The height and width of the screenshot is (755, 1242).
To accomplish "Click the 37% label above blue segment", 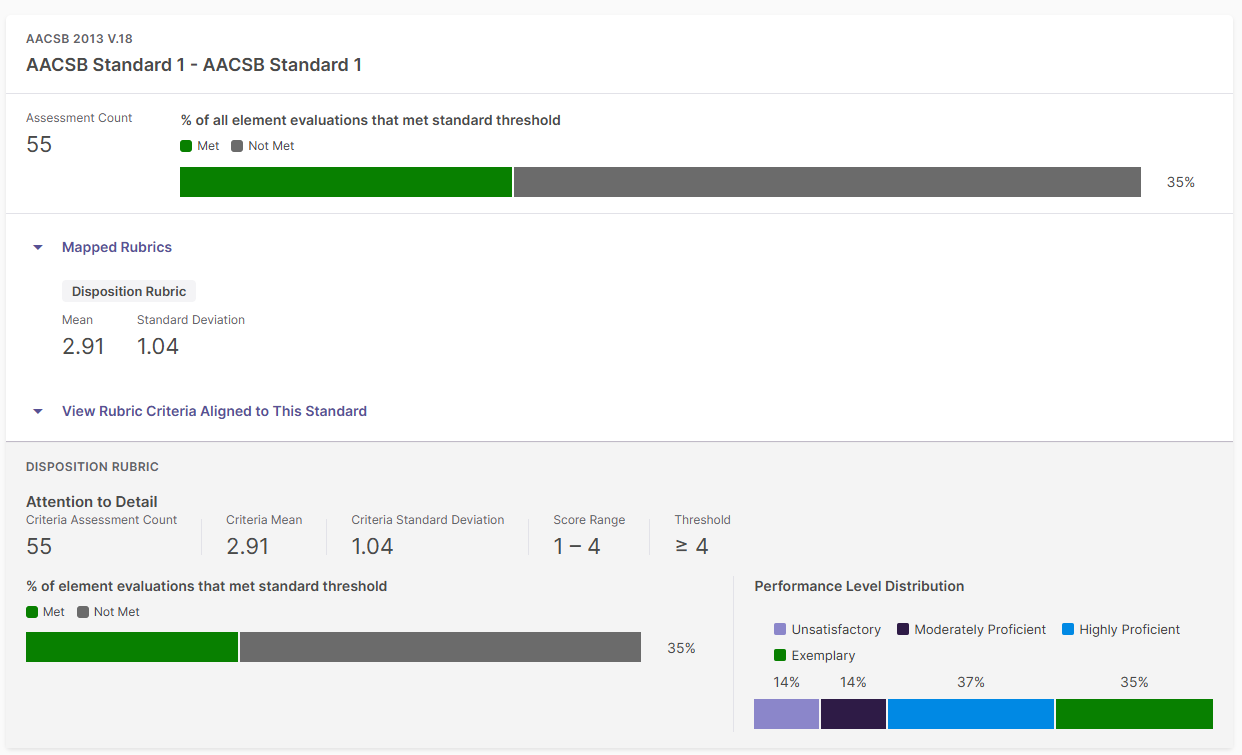I will (971, 682).
